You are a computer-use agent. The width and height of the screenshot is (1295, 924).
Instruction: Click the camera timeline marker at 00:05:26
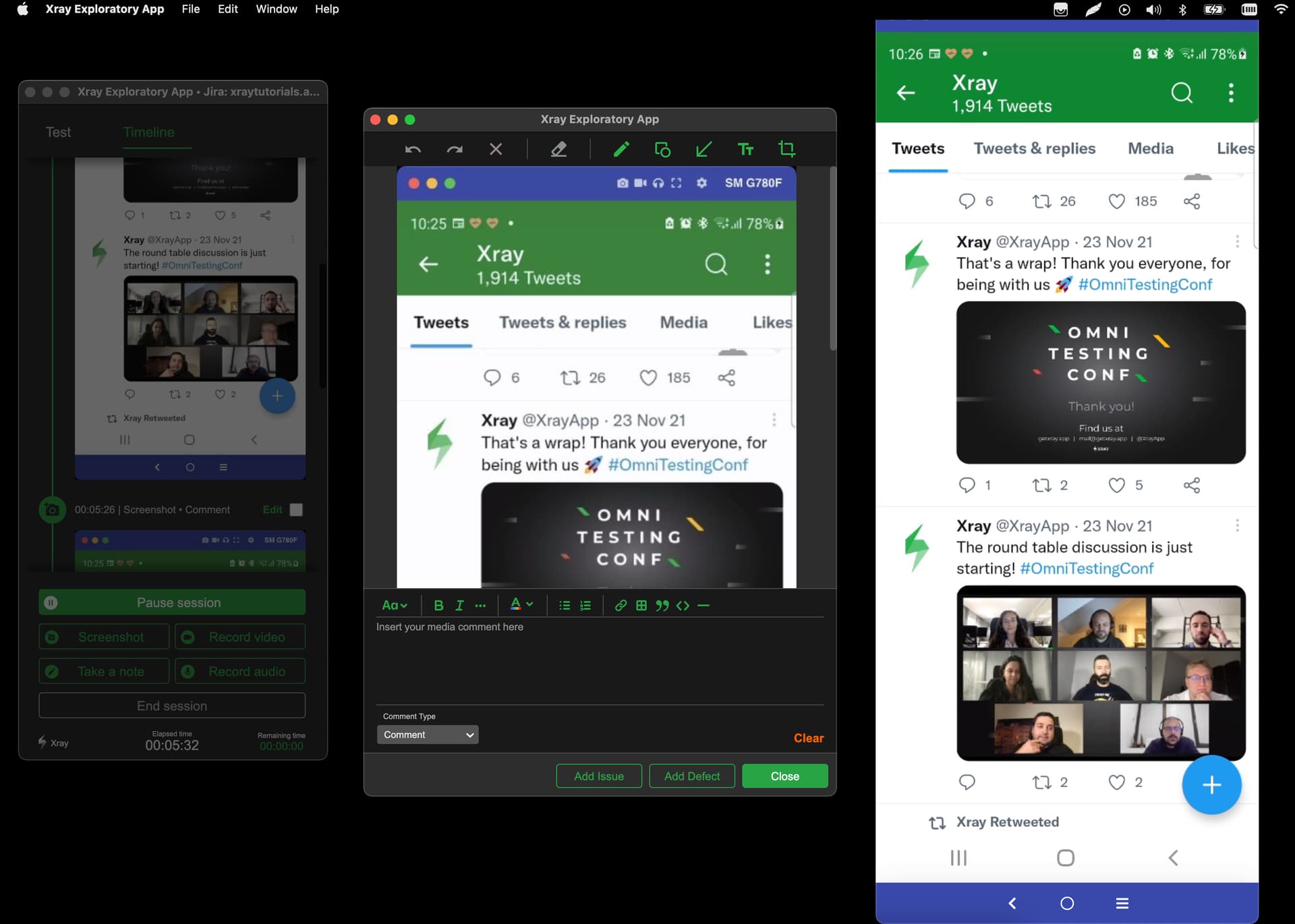click(x=52, y=510)
